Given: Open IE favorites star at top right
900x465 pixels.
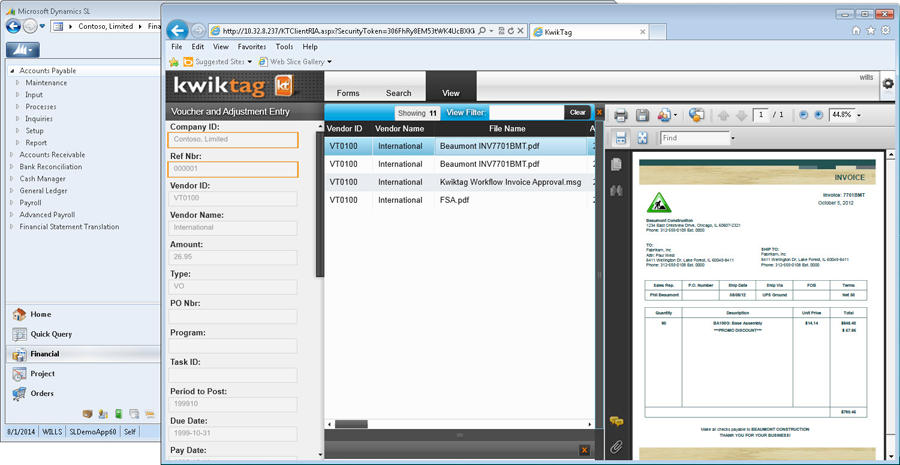Looking at the screenshot, I should (x=871, y=30).
